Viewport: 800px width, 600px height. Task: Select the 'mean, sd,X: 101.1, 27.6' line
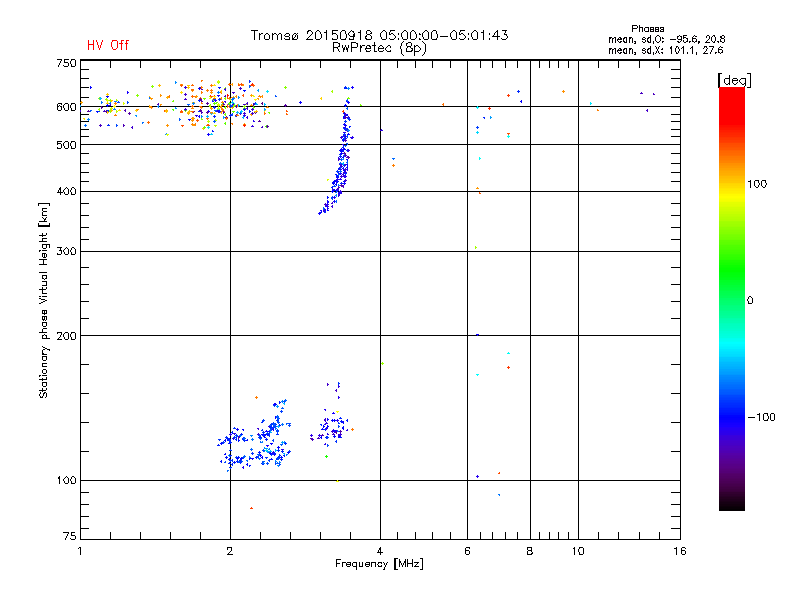665,50
